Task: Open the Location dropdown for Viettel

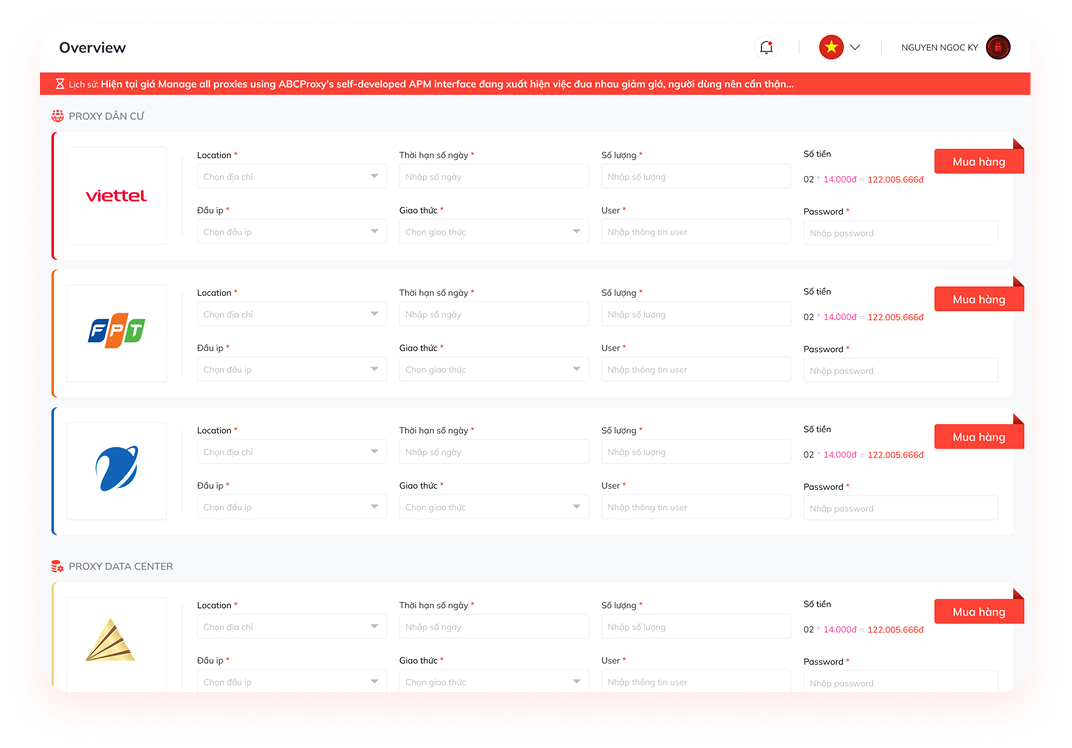Action: pos(291,175)
